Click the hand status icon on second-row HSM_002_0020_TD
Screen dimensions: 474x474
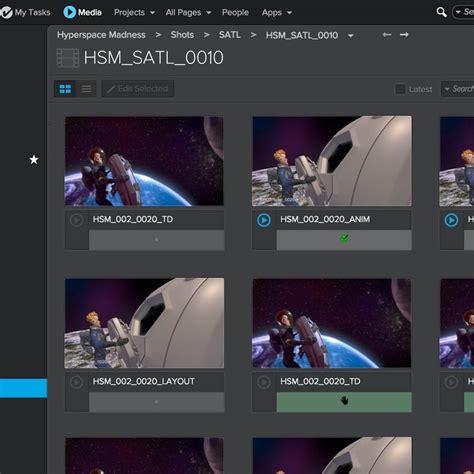click(x=344, y=400)
